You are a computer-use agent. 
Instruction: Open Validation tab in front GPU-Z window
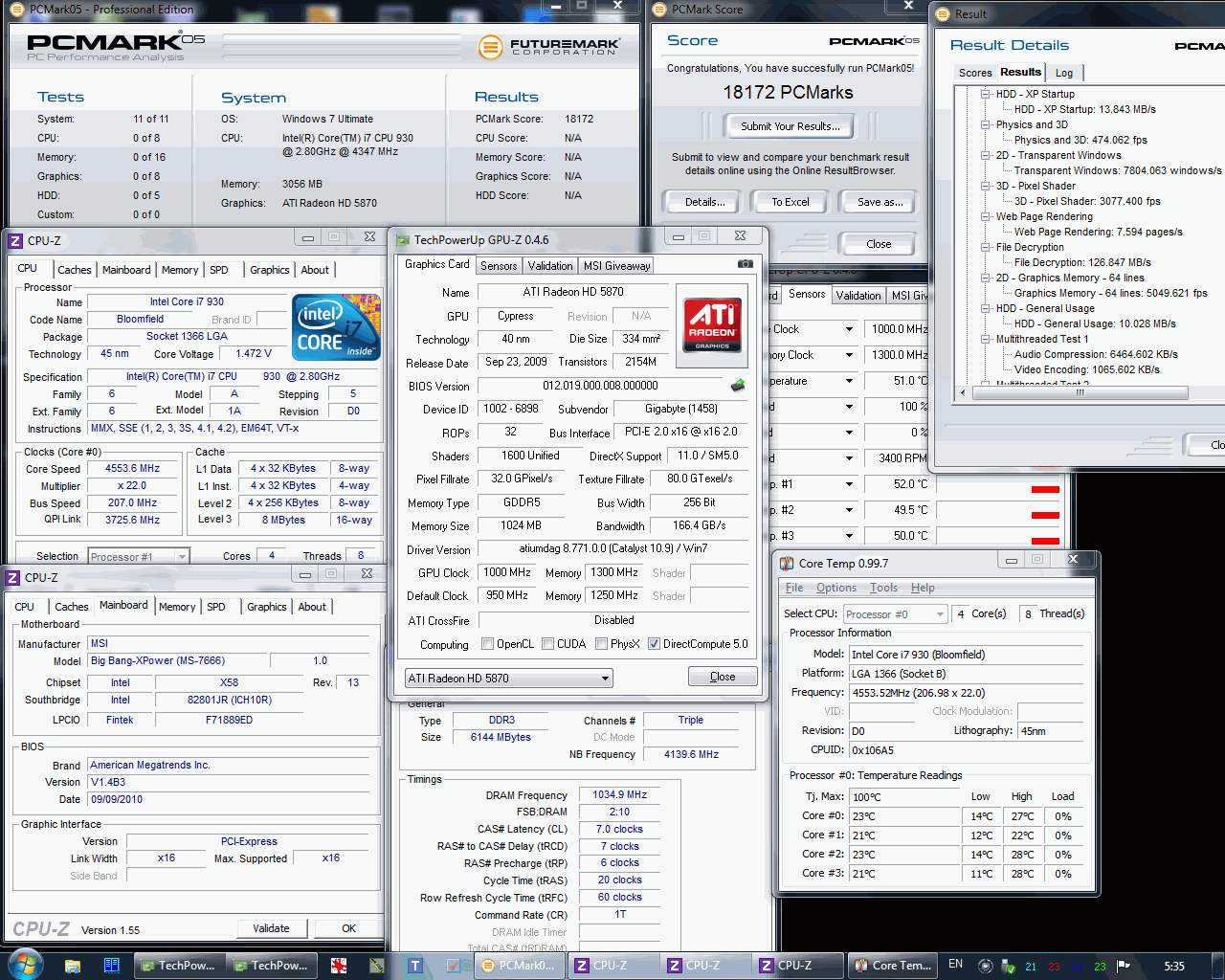(x=550, y=266)
